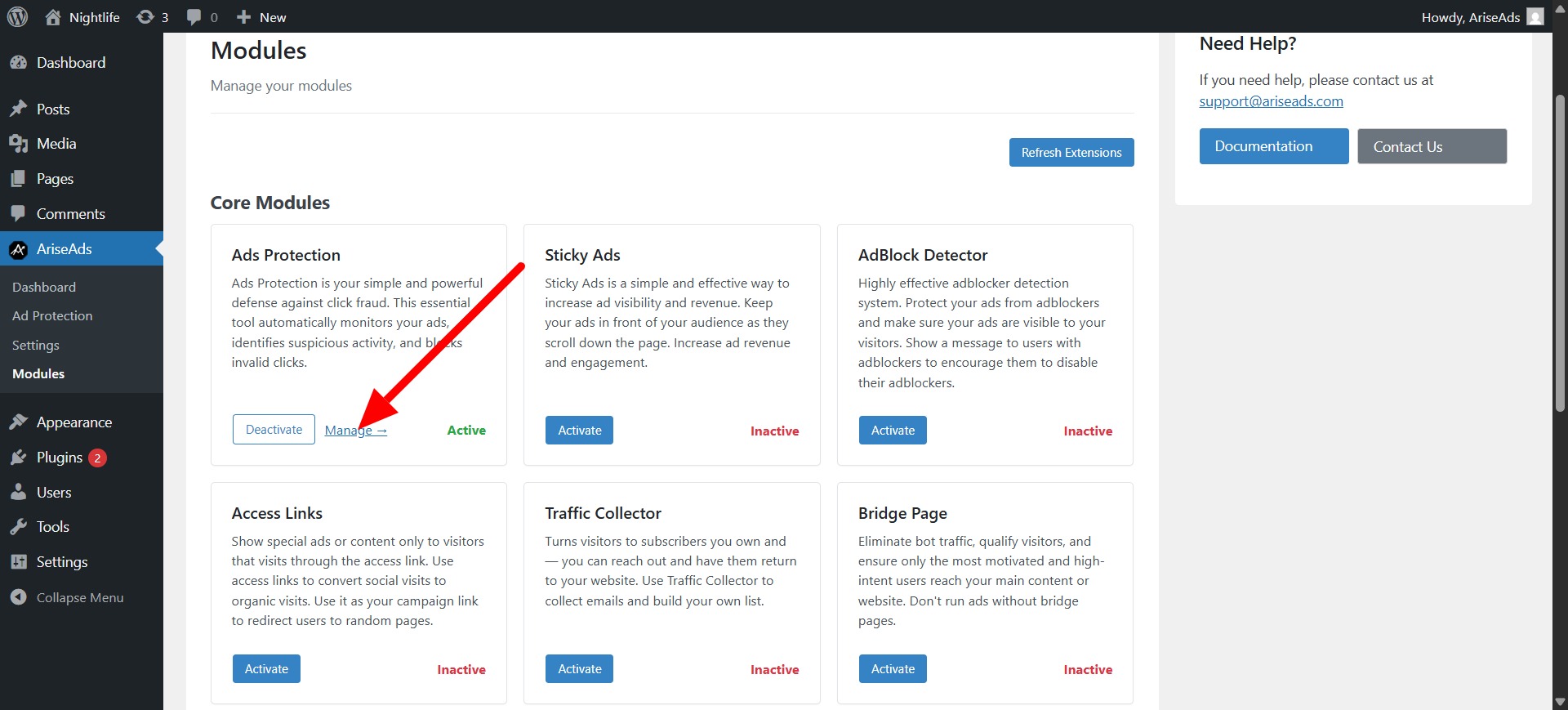Activate the Sticky Ads module
The height and width of the screenshot is (710, 1568).
[x=579, y=431]
